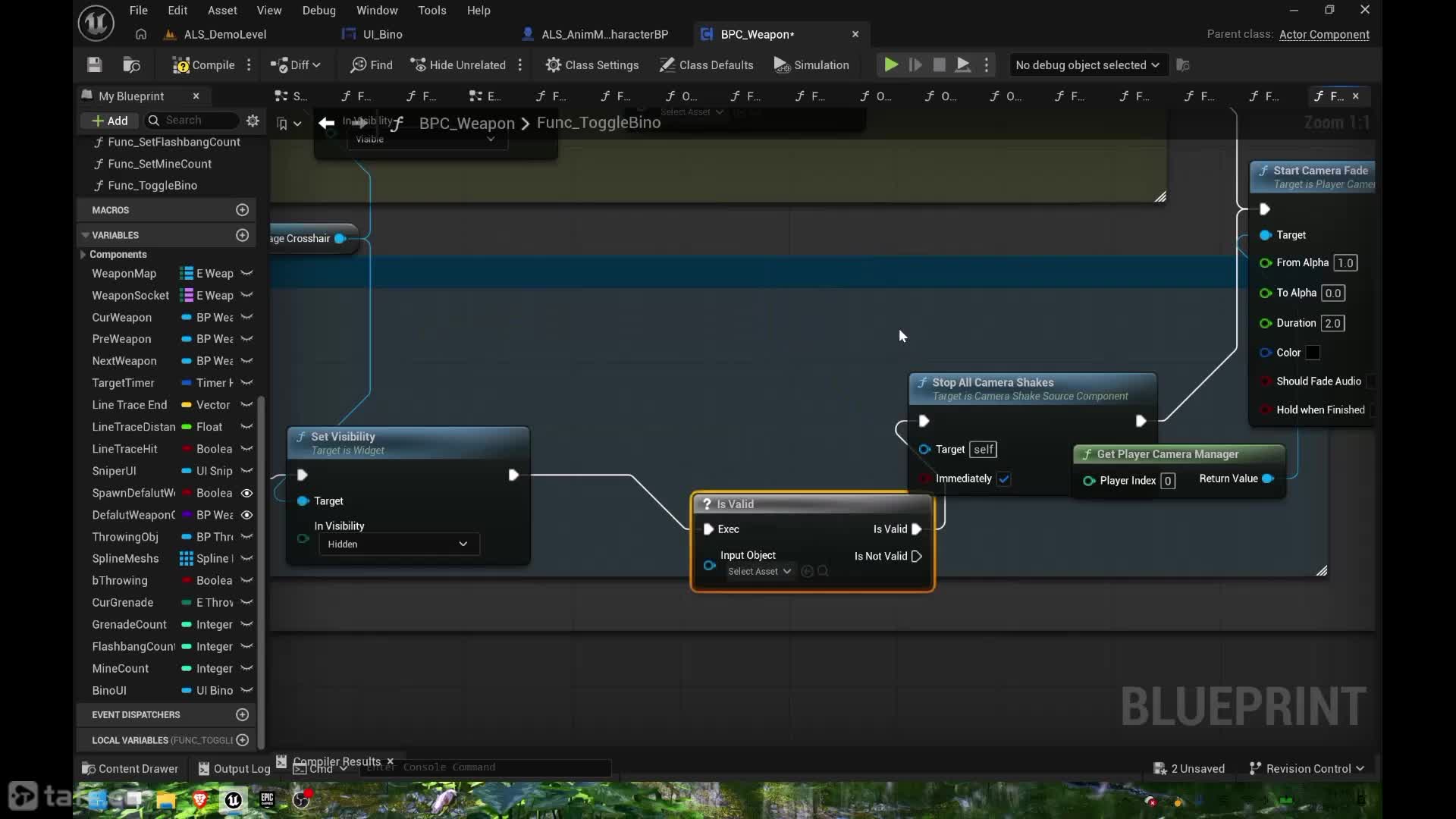The image size is (1456, 819).
Task: Click the Eject play icon
Action: click(x=963, y=65)
